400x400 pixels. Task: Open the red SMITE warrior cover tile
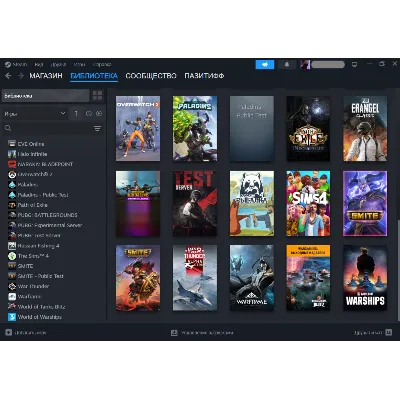pos(138,278)
